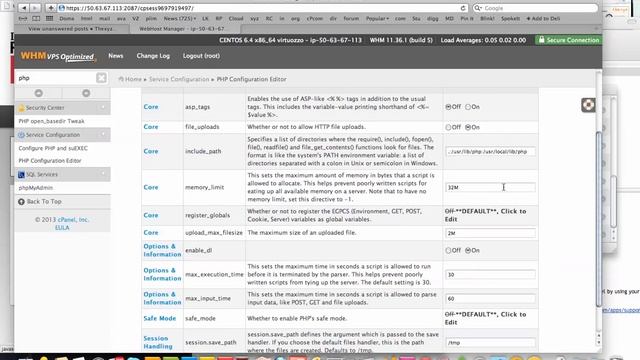This screenshot has width=640, height=360.
Task: Click the Google search magnifier icon
Action: (477, 8)
